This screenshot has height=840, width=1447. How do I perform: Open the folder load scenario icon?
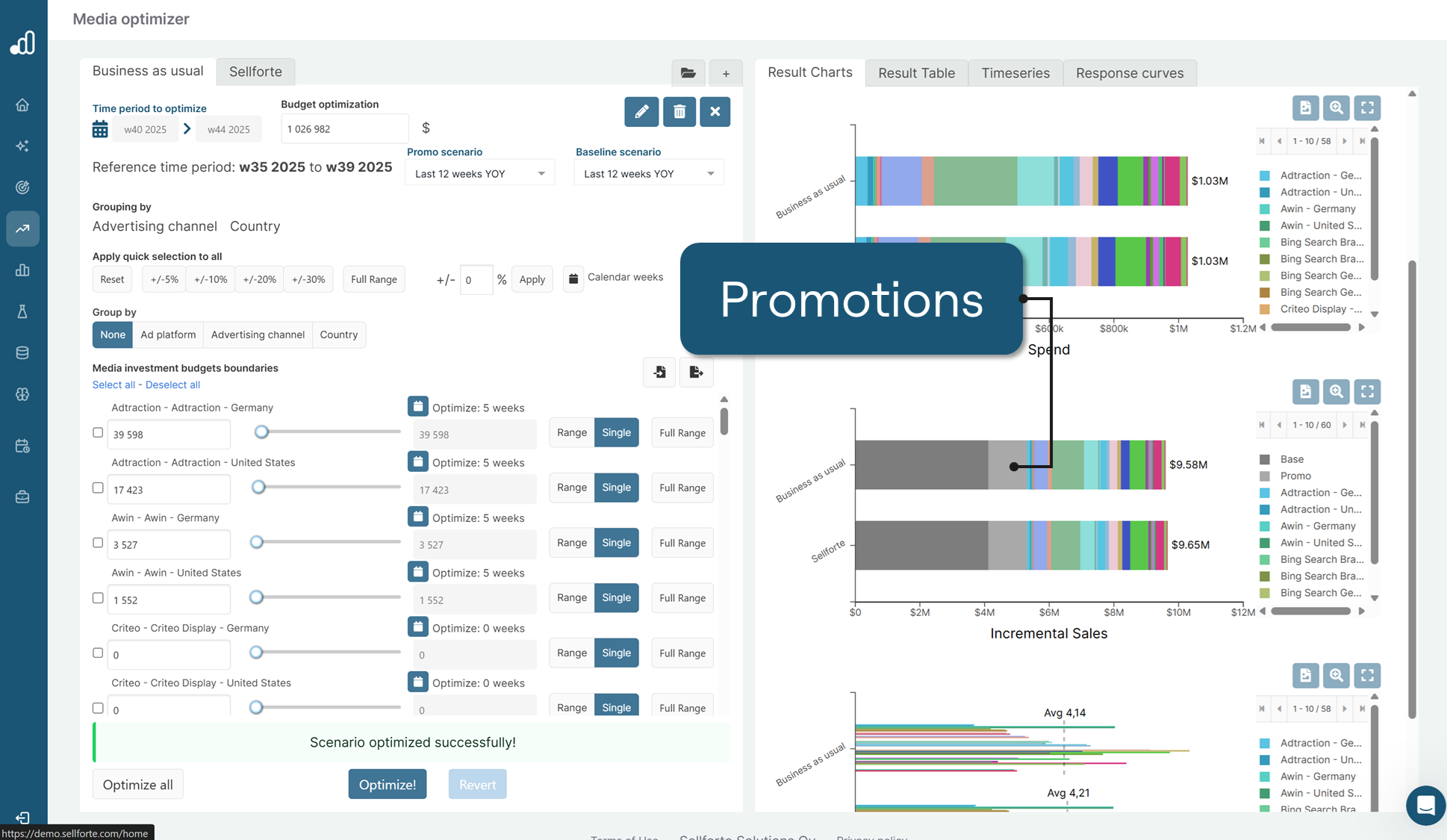(688, 73)
